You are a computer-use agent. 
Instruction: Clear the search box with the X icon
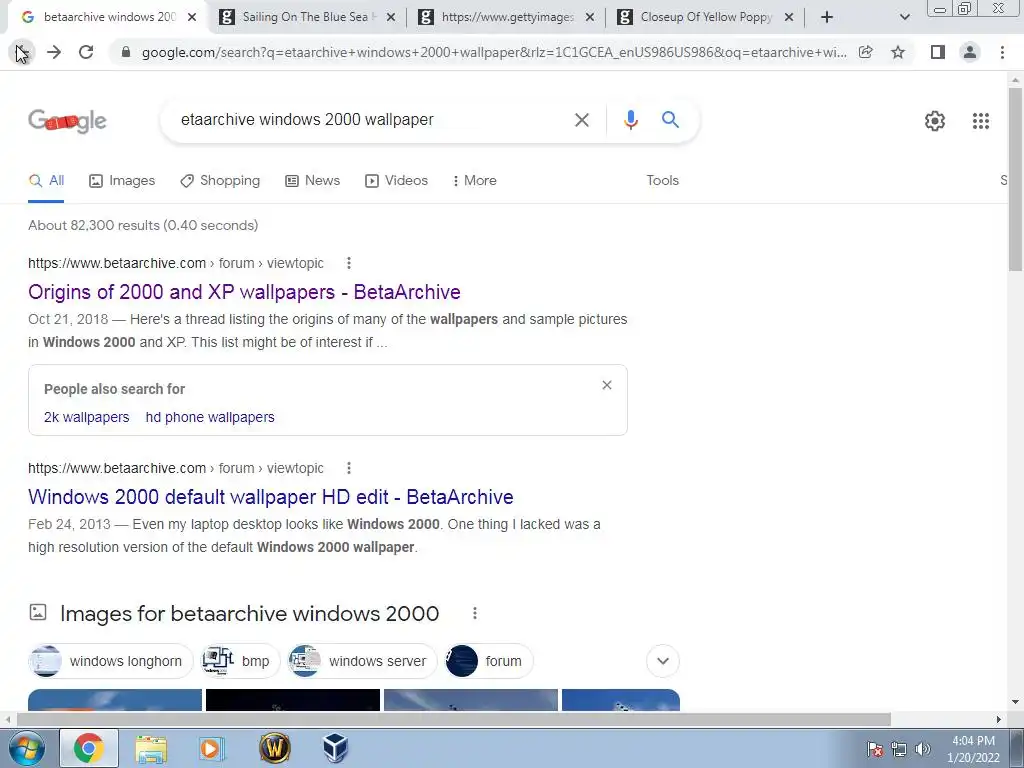click(x=581, y=120)
